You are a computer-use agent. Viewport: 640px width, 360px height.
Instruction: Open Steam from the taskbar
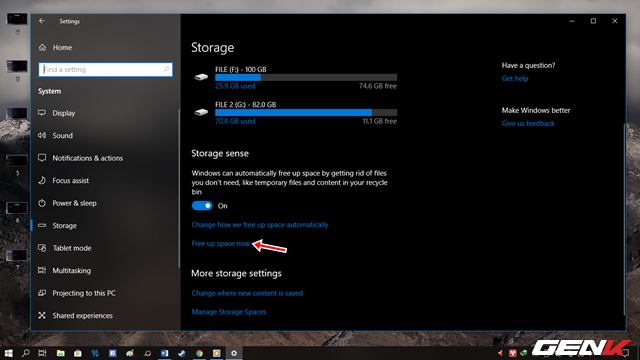click(182, 353)
